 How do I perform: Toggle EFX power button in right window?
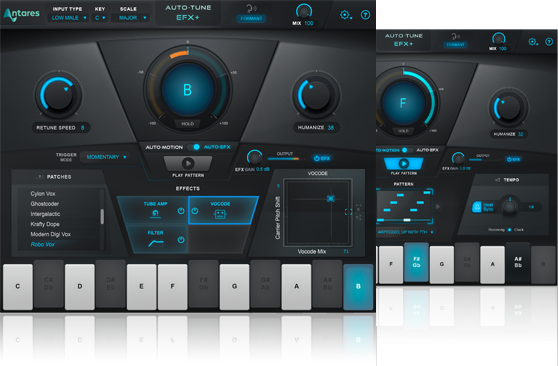(x=514, y=160)
